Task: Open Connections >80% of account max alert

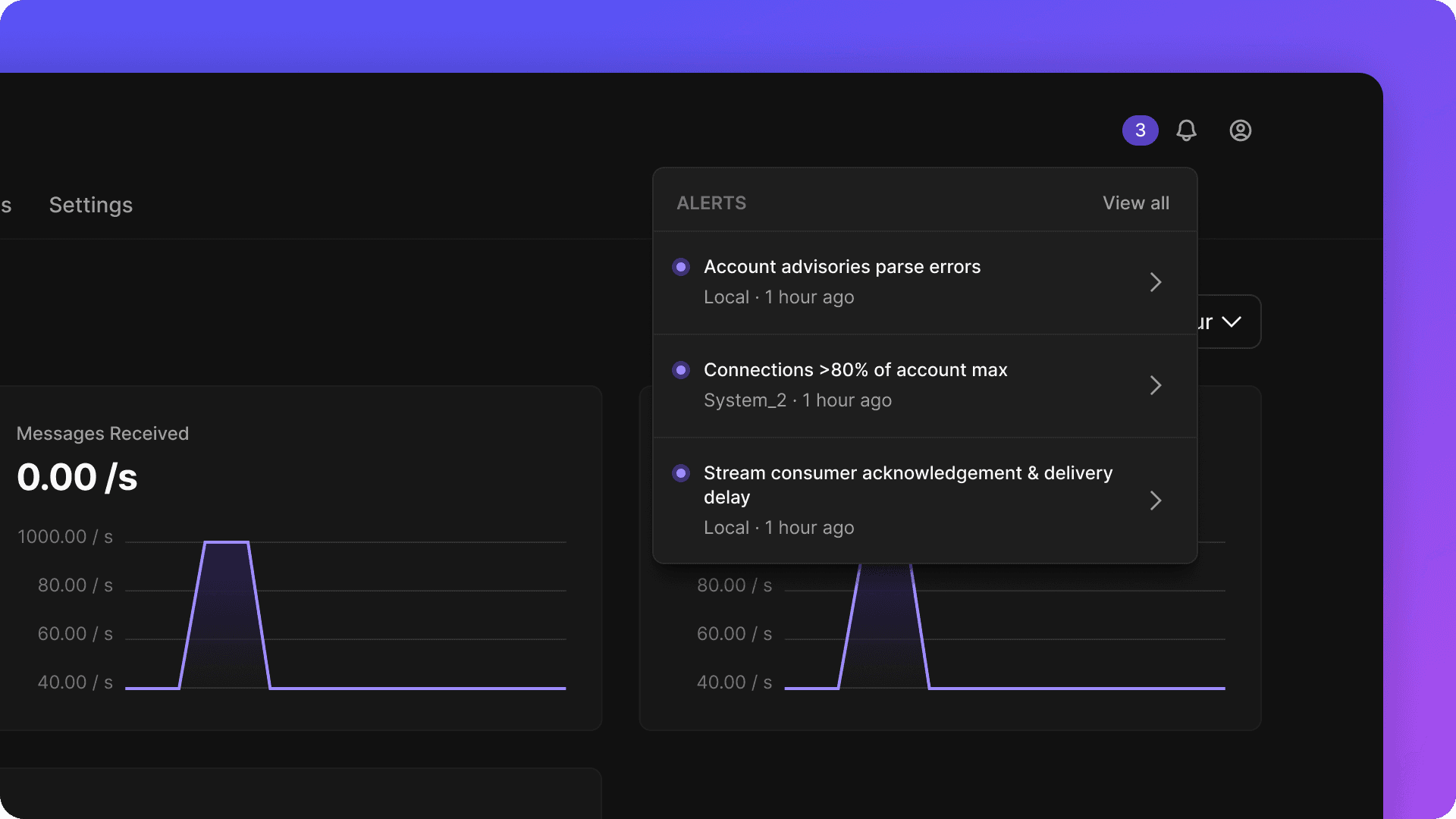Action: pyautogui.click(x=855, y=370)
